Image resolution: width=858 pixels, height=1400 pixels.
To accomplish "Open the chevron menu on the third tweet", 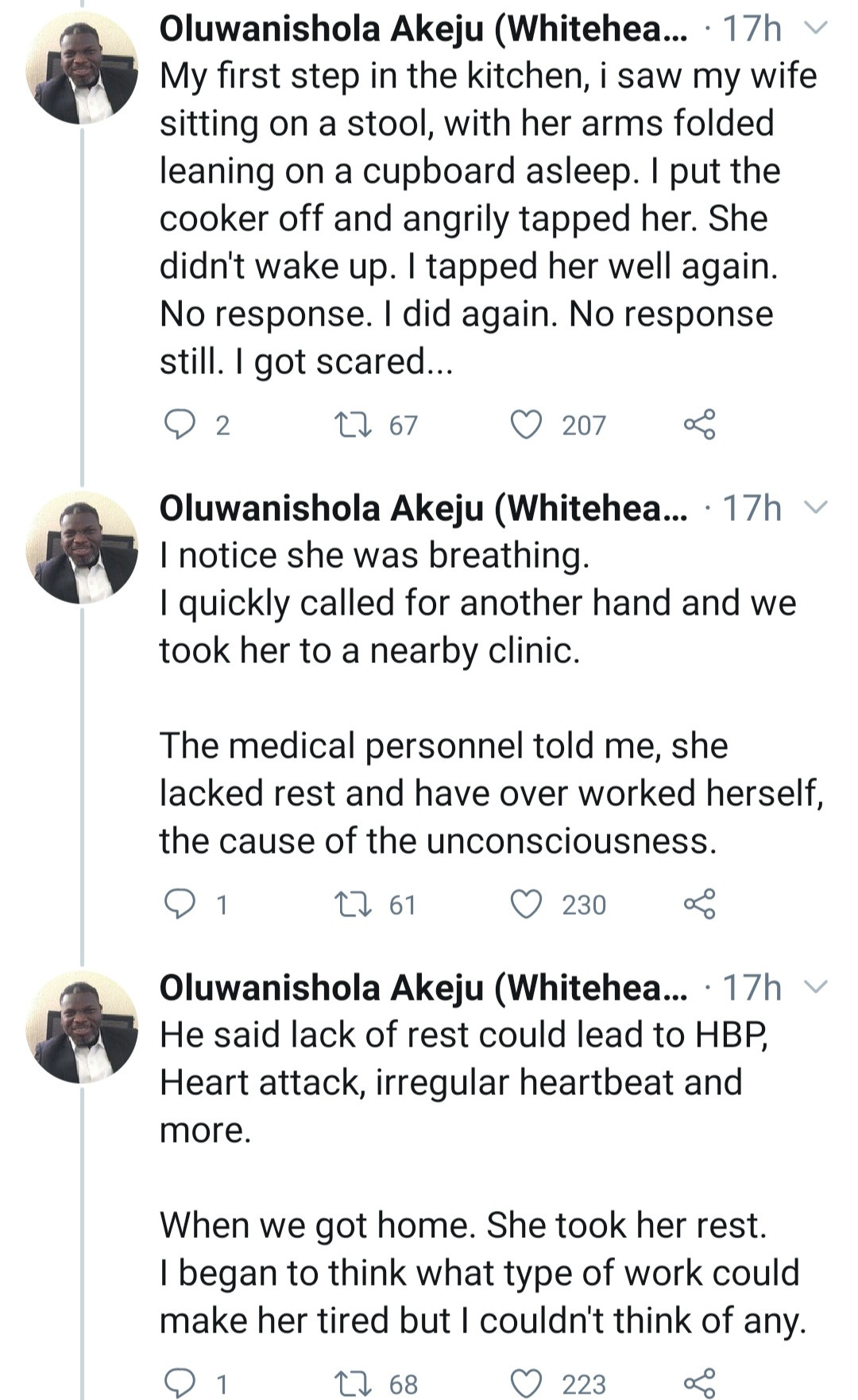I will click(x=817, y=987).
